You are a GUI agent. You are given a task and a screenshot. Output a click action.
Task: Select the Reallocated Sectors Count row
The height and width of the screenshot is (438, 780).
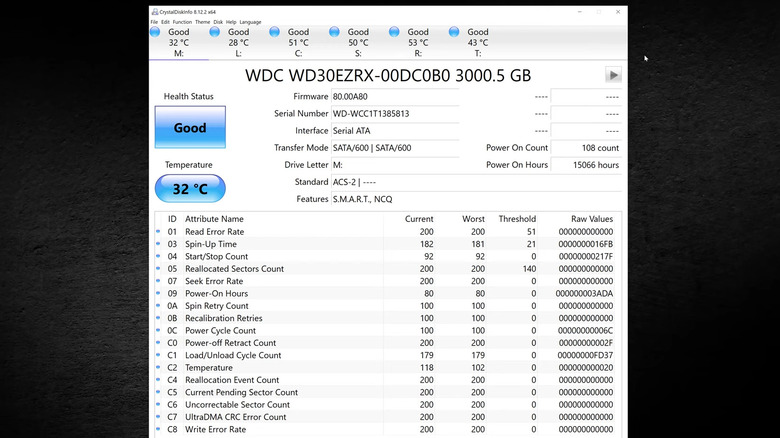390,269
